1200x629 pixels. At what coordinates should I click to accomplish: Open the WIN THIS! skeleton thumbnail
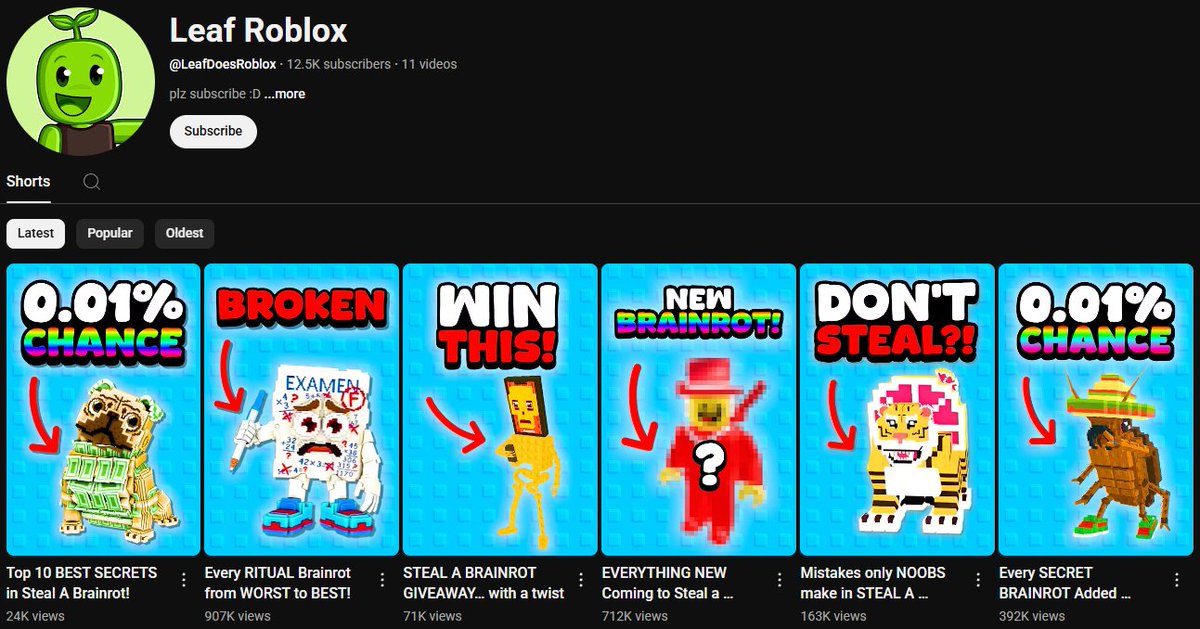click(500, 409)
